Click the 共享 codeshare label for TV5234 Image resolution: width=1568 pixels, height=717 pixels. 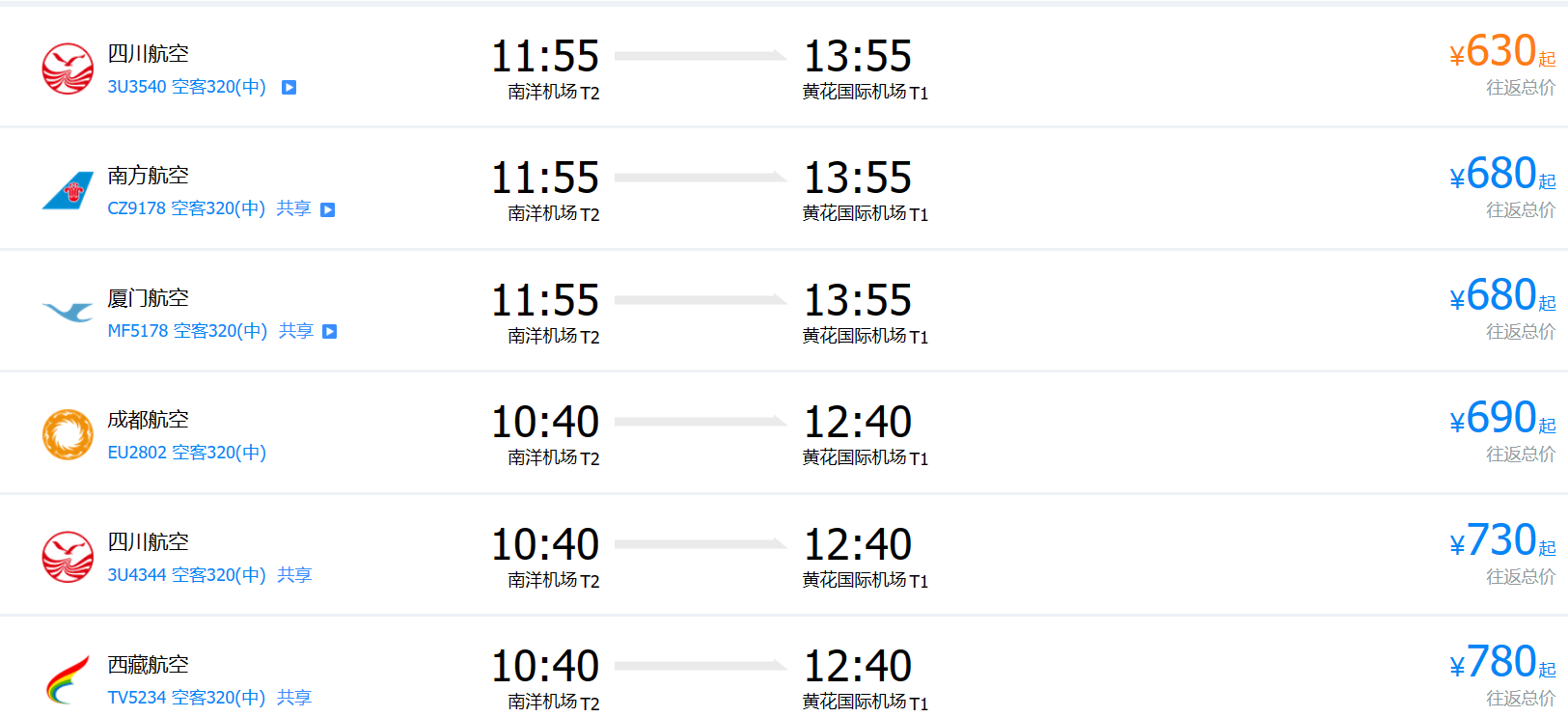tap(294, 698)
